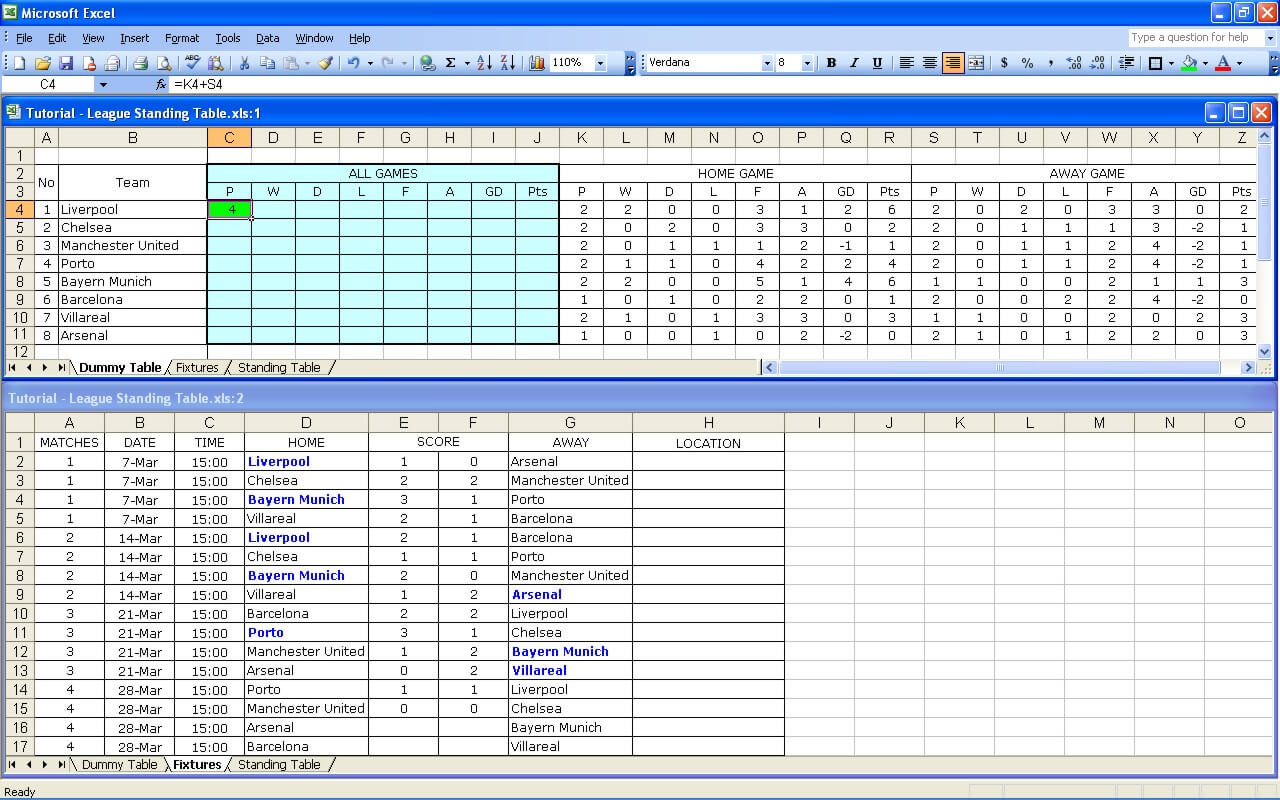The width and height of the screenshot is (1280, 800).
Task: Cut selection with the scissors icon
Action: click(244, 63)
